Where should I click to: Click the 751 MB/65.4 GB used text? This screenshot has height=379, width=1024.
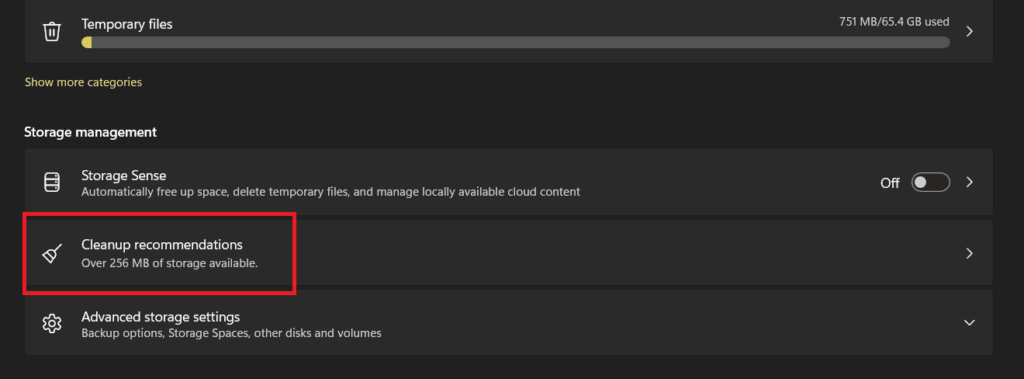coord(894,22)
